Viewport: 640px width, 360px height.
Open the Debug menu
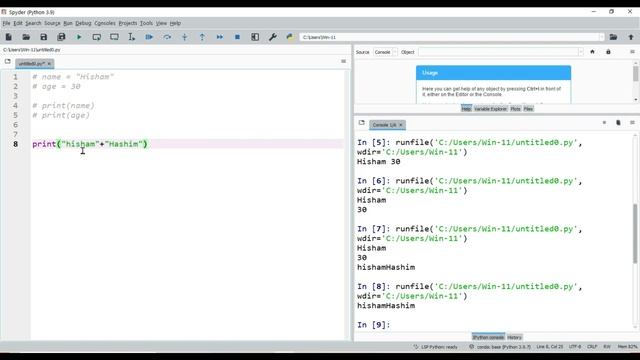pos(83,23)
